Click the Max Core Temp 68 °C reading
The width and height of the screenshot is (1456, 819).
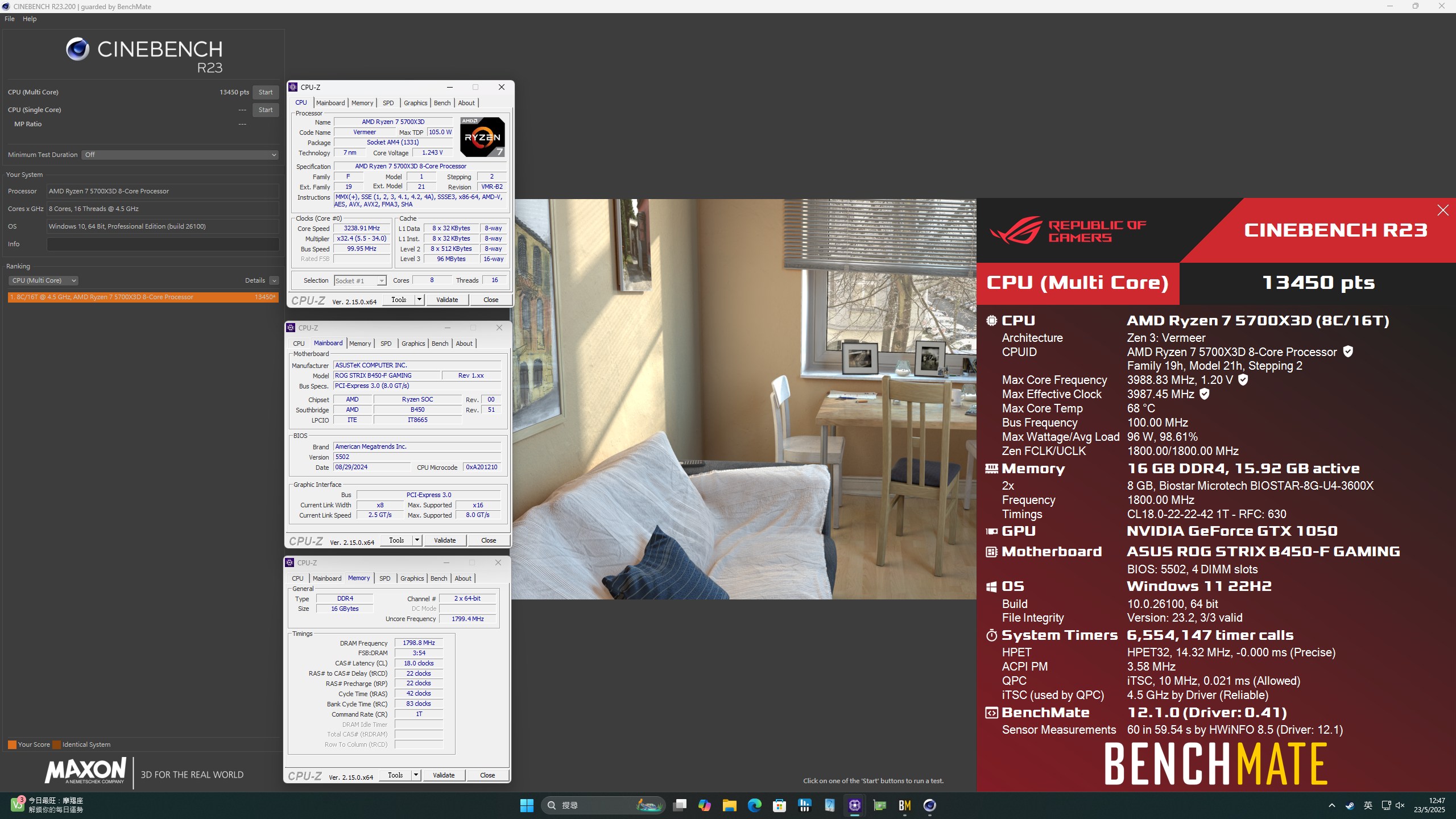[1141, 408]
